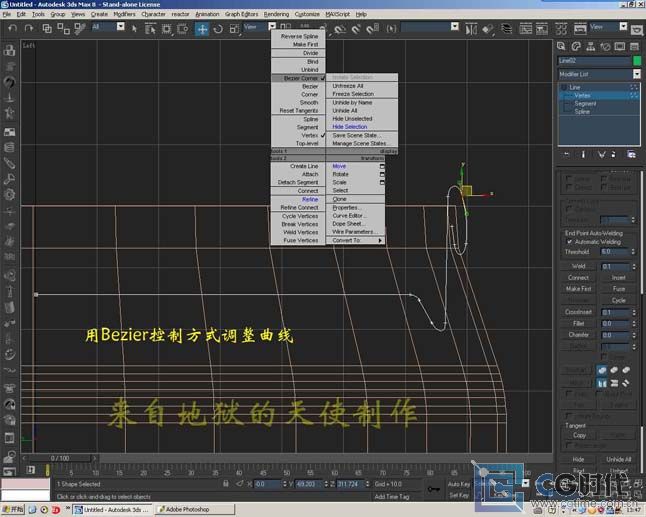Activate the Select and Rotate tool
The width and height of the screenshot is (646, 517).
tap(218, 28)
